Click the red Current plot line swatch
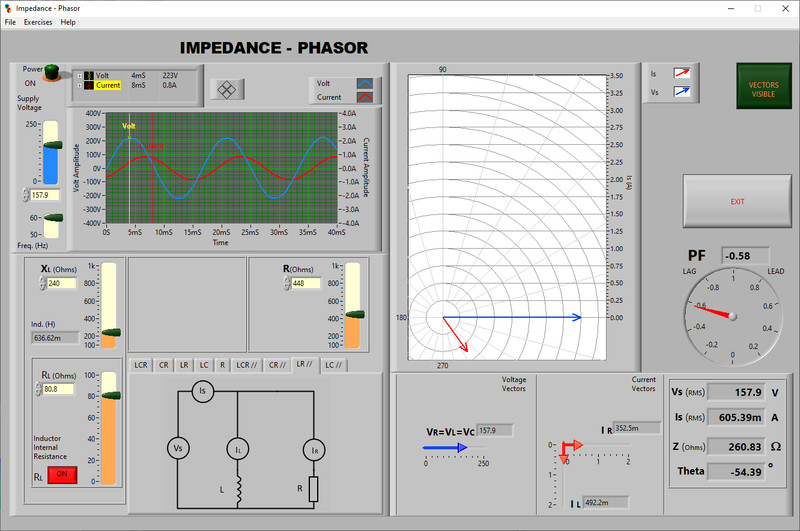This screenshot has width=800, height=531. pos(365,97)
